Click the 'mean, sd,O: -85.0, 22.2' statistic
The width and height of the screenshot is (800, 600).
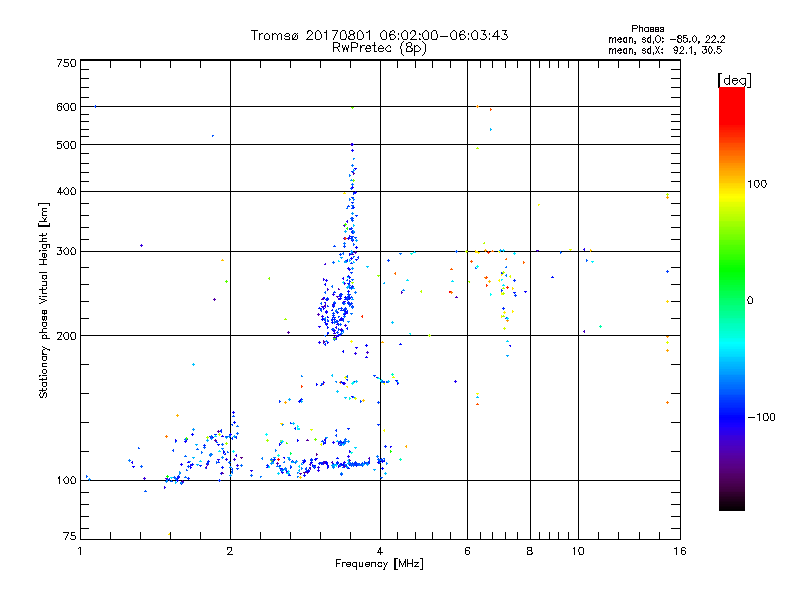click(x=666, y=39)
